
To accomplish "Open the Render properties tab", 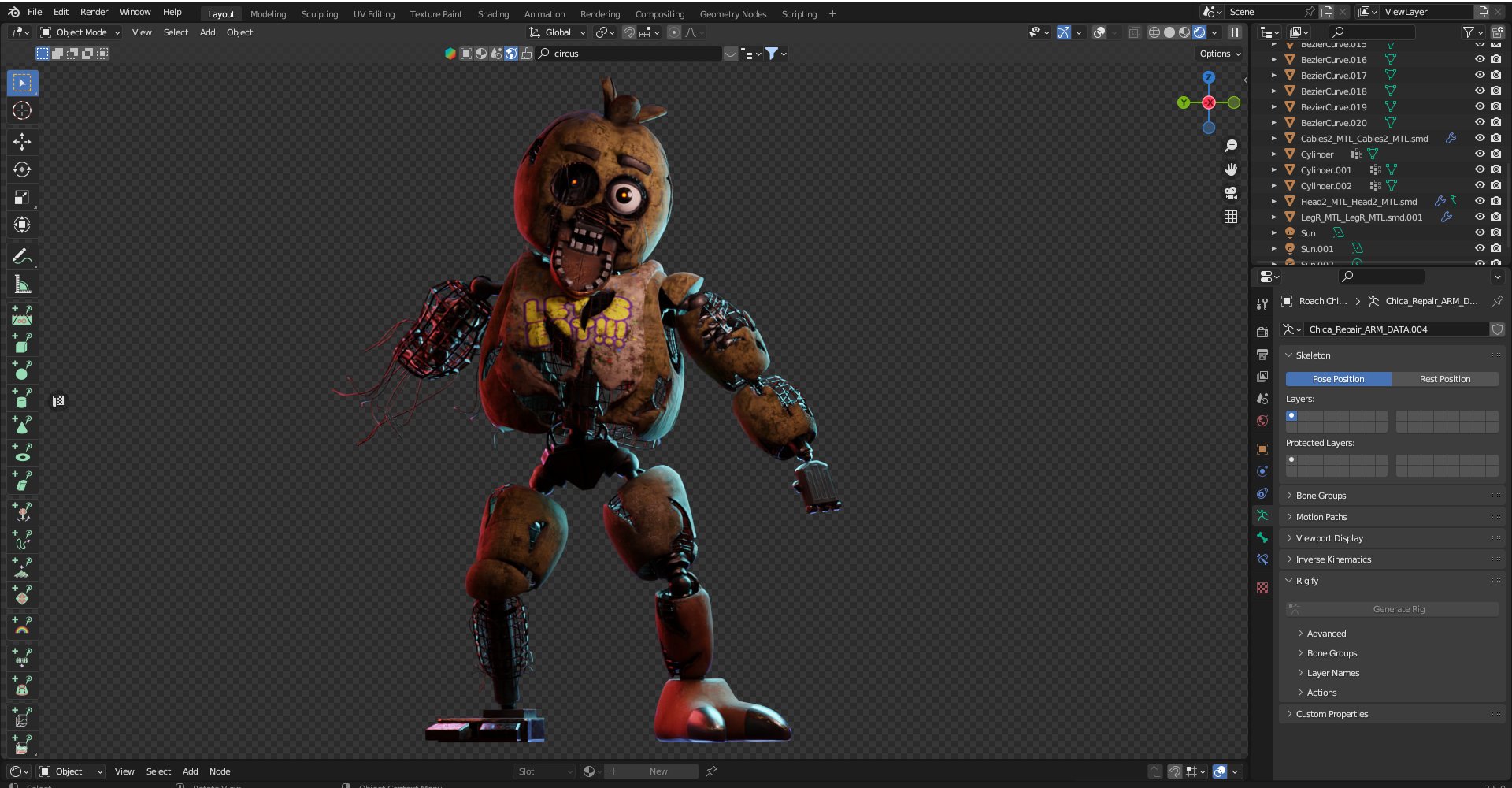I will point(1262,333).
